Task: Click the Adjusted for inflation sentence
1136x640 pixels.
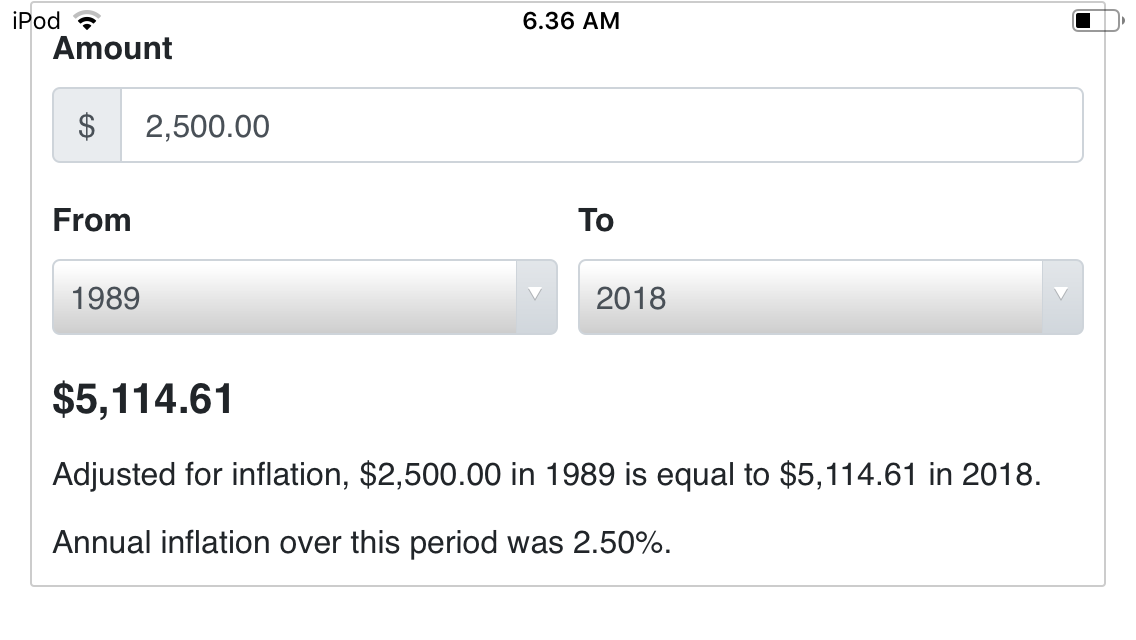Action: tap(547, 475)
